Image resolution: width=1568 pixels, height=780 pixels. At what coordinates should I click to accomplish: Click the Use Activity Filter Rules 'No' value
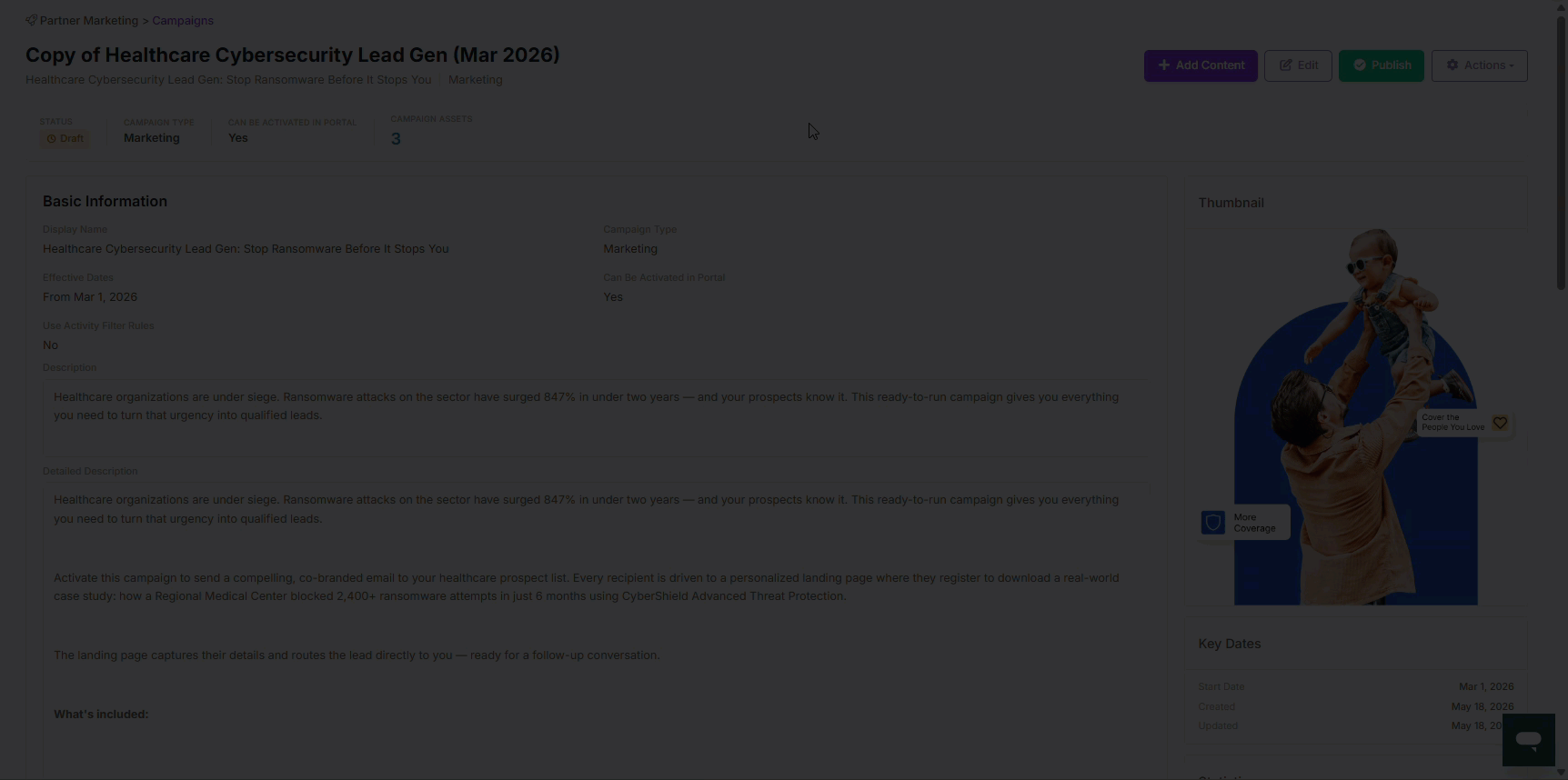(50, 345)
